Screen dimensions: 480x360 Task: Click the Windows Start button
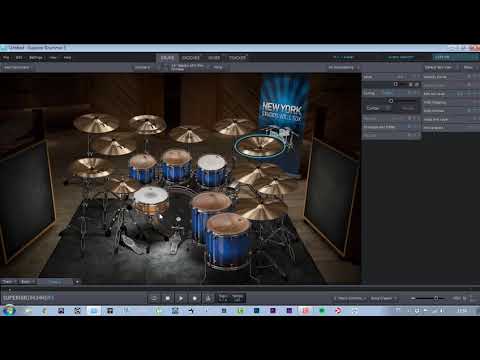pyautogui.click(x=9, y=310)
